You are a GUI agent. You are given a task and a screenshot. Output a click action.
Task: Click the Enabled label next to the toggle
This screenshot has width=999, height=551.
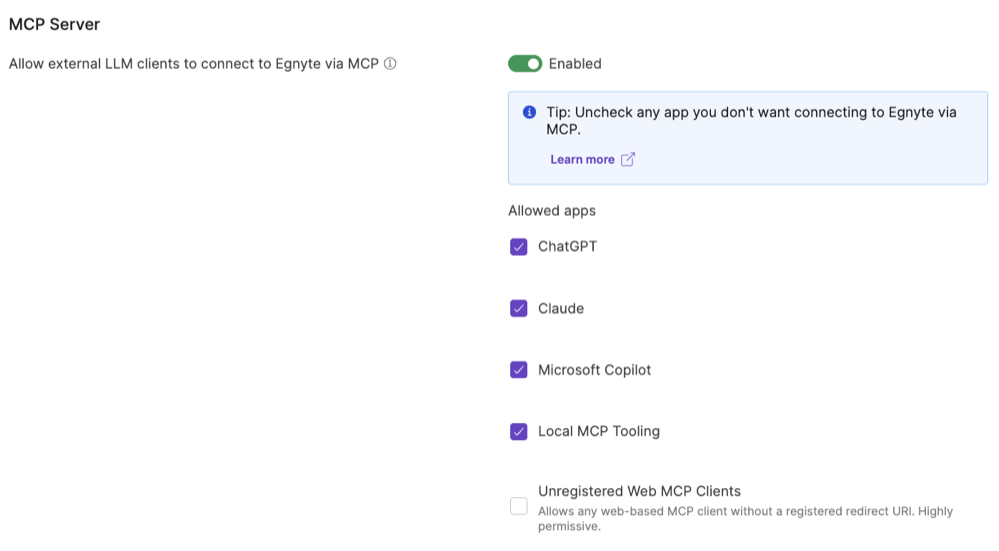tap(575, 64)
